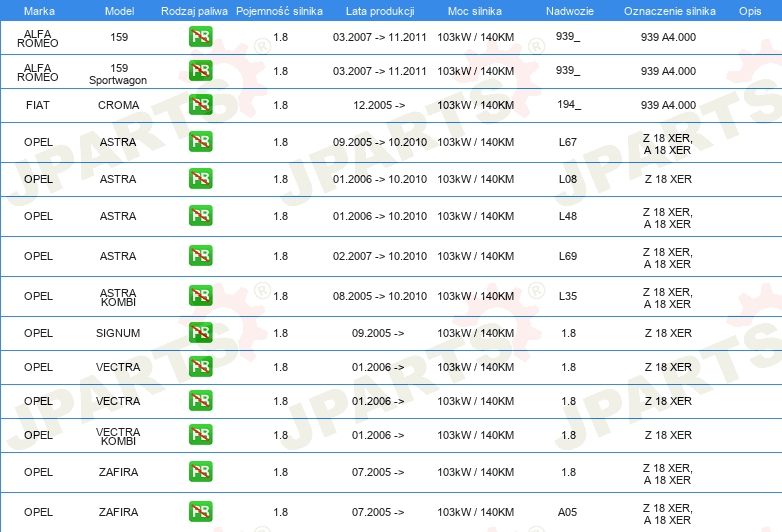Screen dimensions: 782x532
Task: Click the fuel icon for Astra Kombi L35
Action: click(200, 295)
